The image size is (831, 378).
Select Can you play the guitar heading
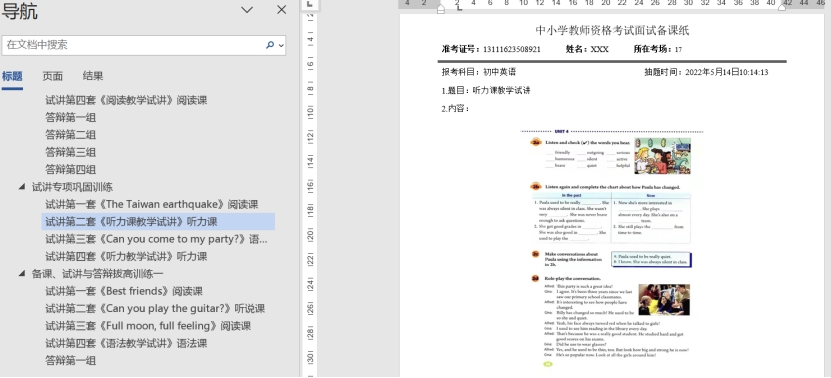point(155,309)
